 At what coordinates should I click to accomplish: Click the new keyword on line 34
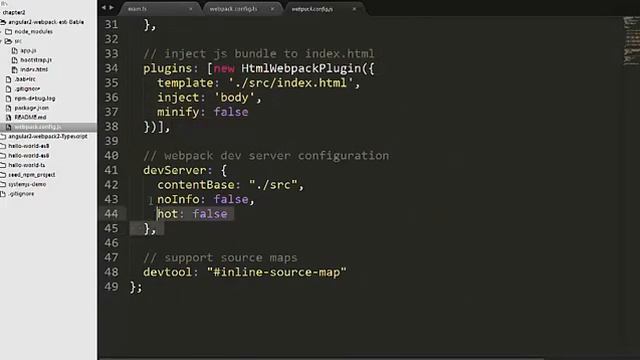coord(224,68)
